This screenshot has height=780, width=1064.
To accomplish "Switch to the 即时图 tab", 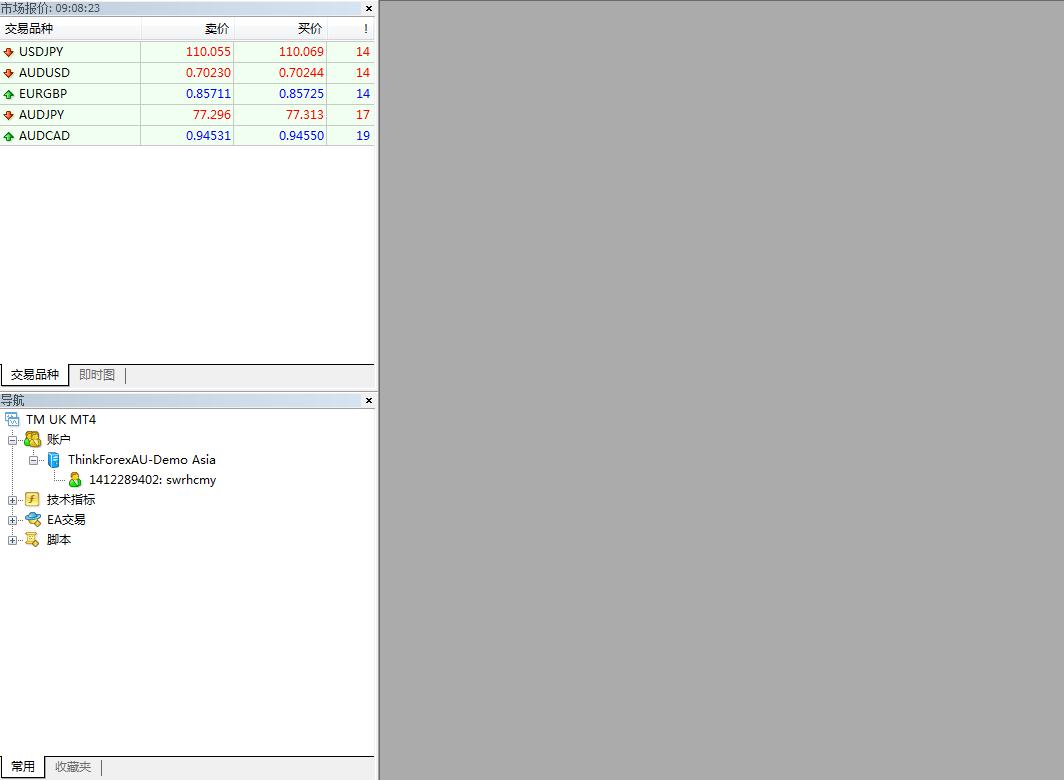I will [97, 375].
